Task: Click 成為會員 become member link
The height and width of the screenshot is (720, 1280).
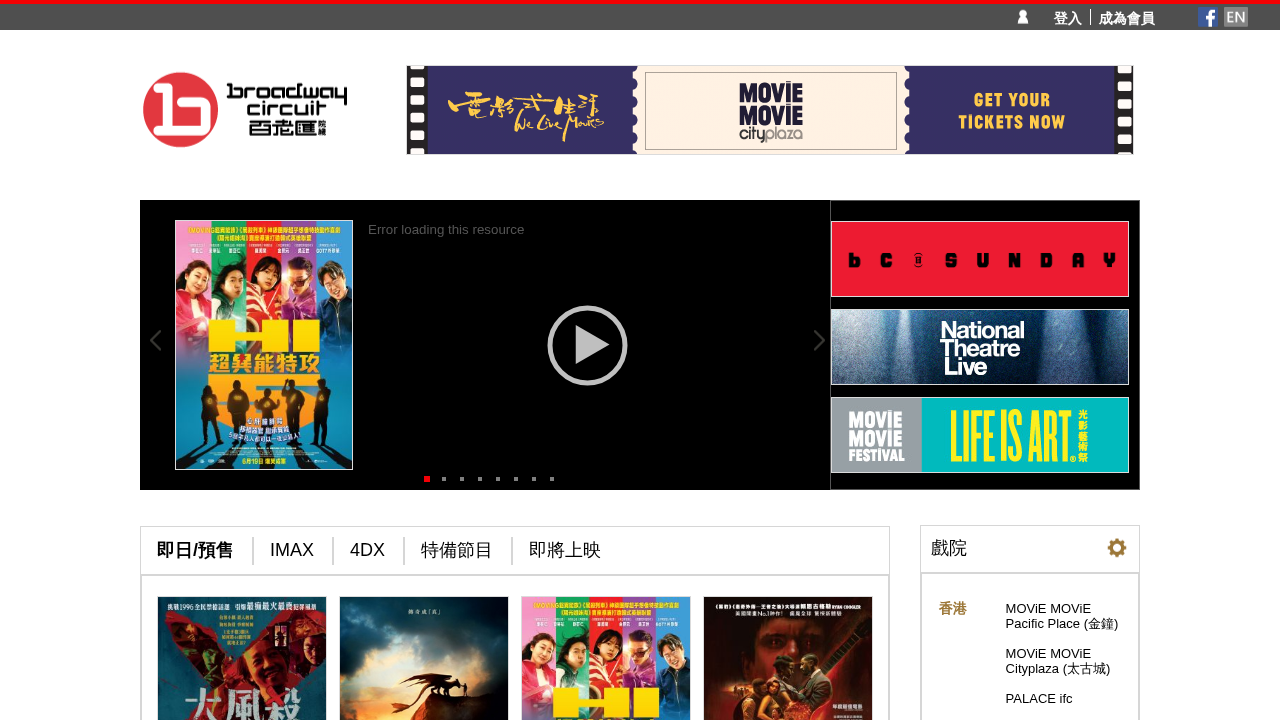Action: [x=1127, y=18]
